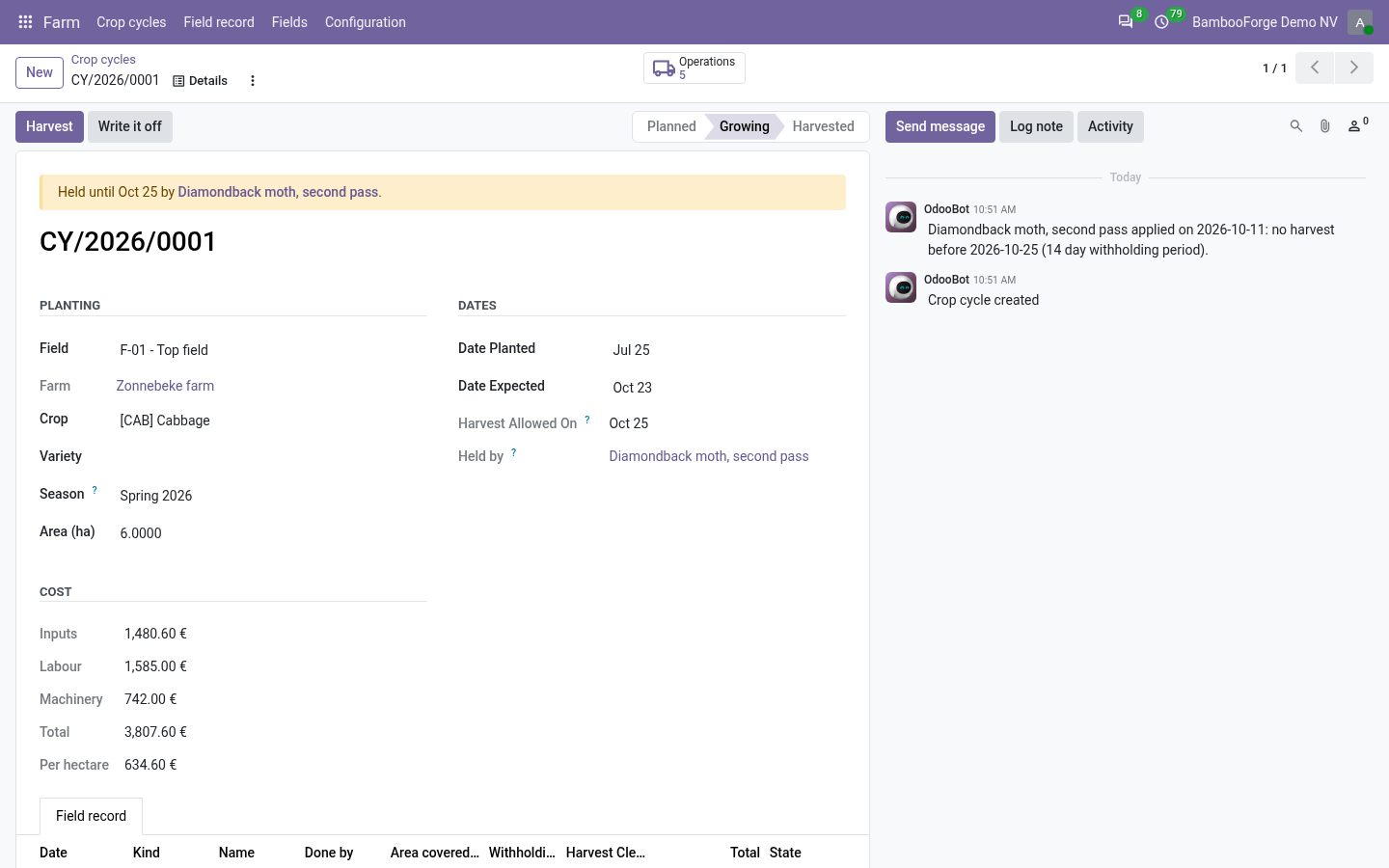Follow Diamondback moth link in alert banner
This screenshot has height=868, width=1389.
click(278, 192)
